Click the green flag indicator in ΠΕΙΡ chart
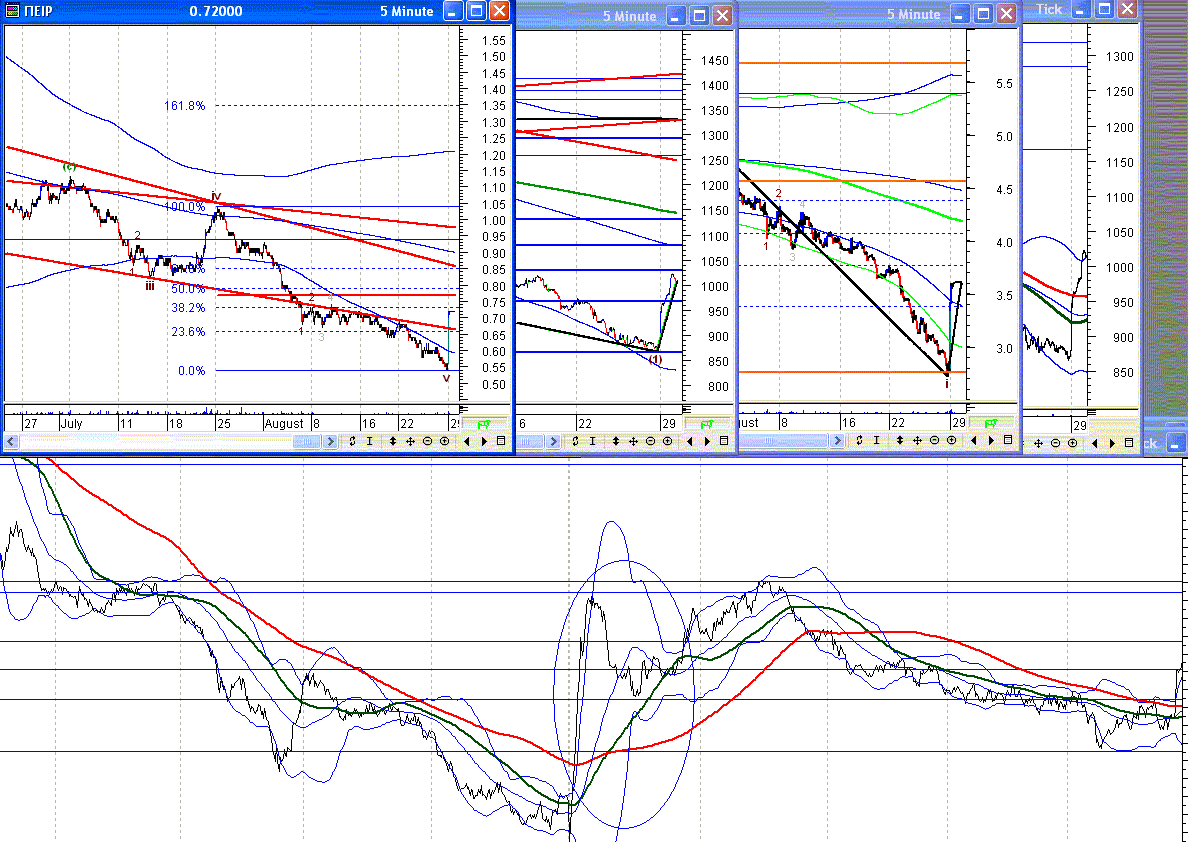Image resolution: width=1188 pixels, height=842 pixels. click(x=484, y=424)
